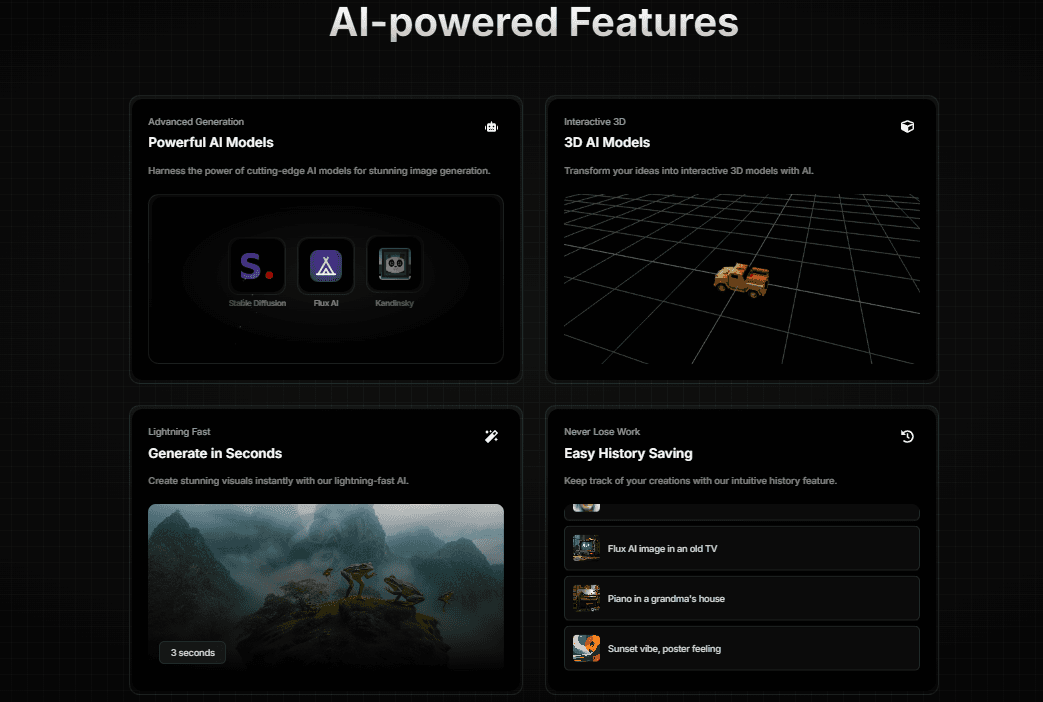The image size is (1043, 702).
Task: Click description 'Harness the power of cutting-edge AI models'
Action: pyautogui.click(x=319, y=171)
